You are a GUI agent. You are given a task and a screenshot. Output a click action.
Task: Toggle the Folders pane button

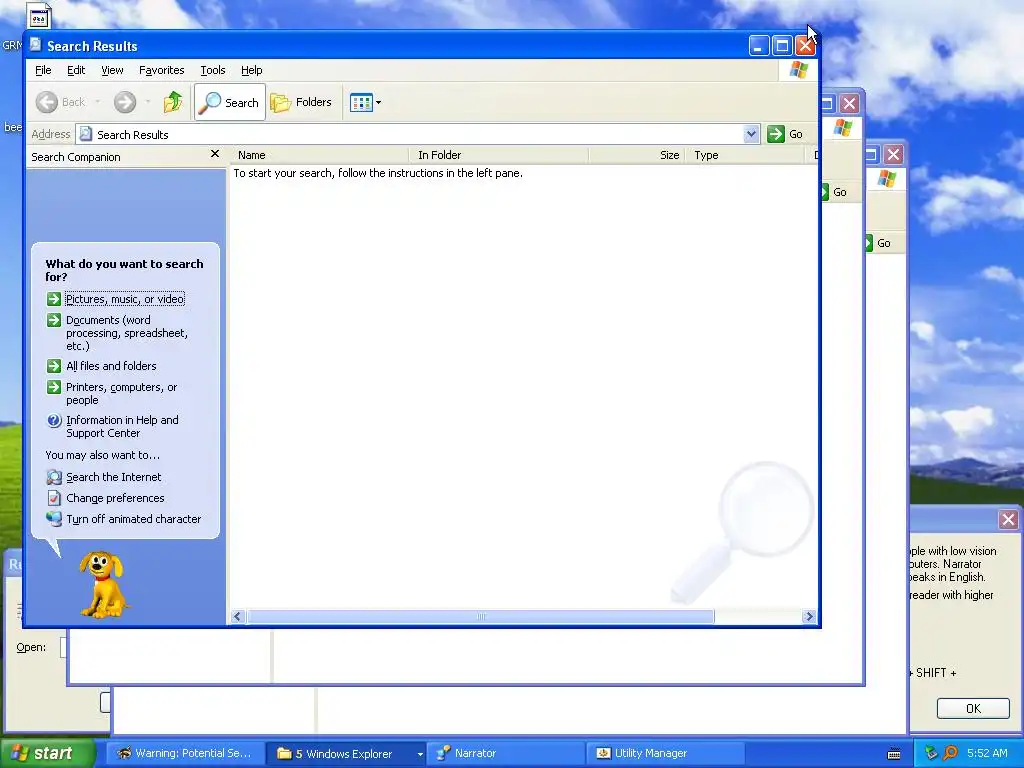(x=302, y=102)
